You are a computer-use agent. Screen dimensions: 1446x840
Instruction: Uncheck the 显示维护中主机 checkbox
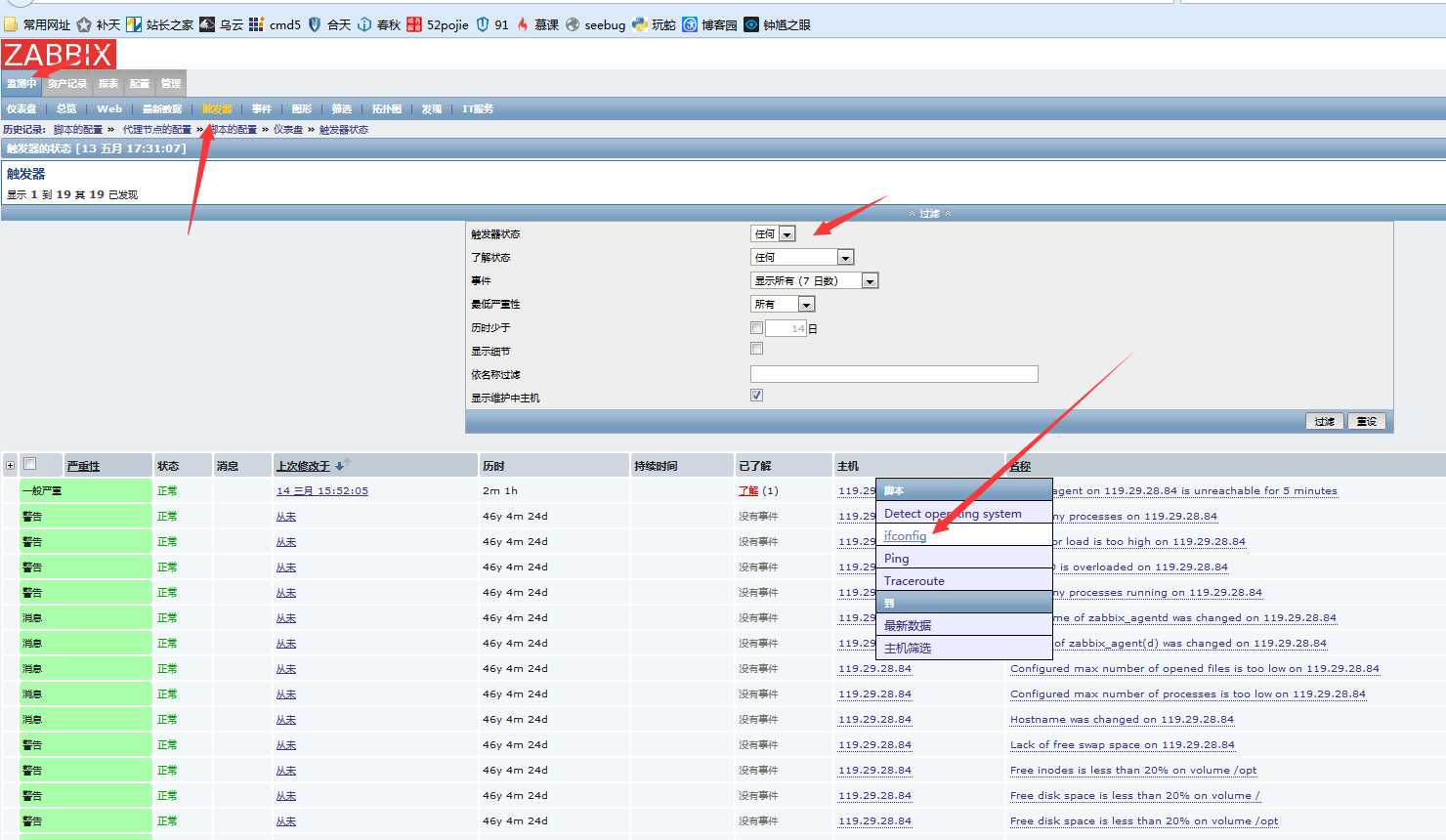(756, 396)
